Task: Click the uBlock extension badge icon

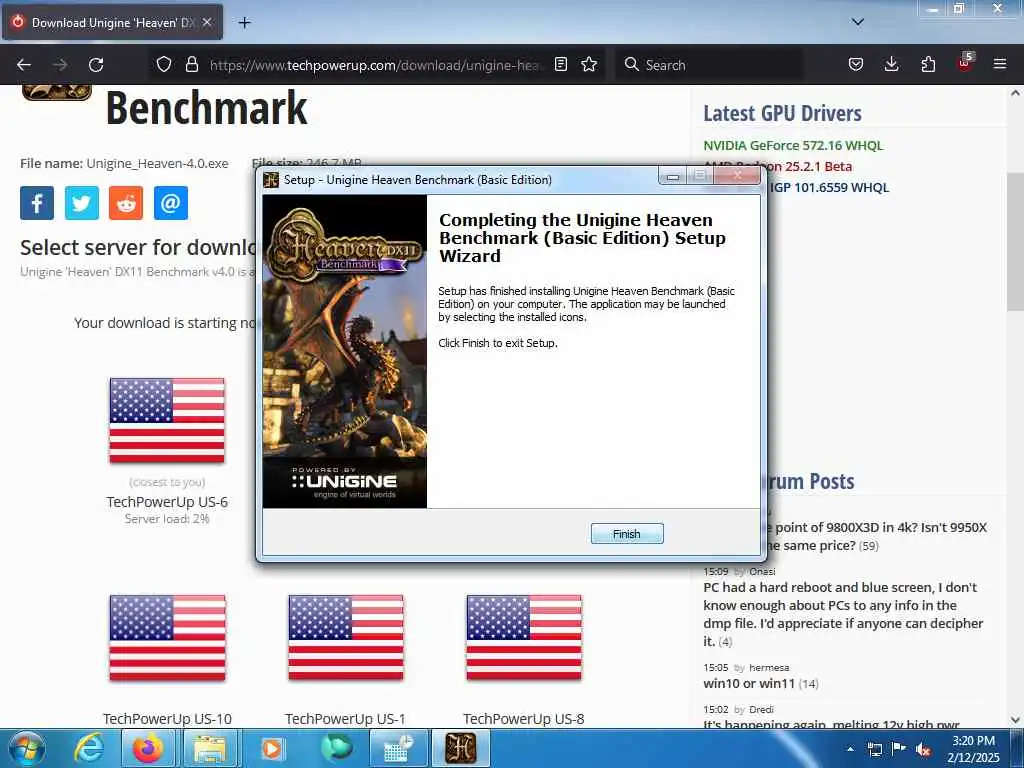Action: (x=965, y=63)
